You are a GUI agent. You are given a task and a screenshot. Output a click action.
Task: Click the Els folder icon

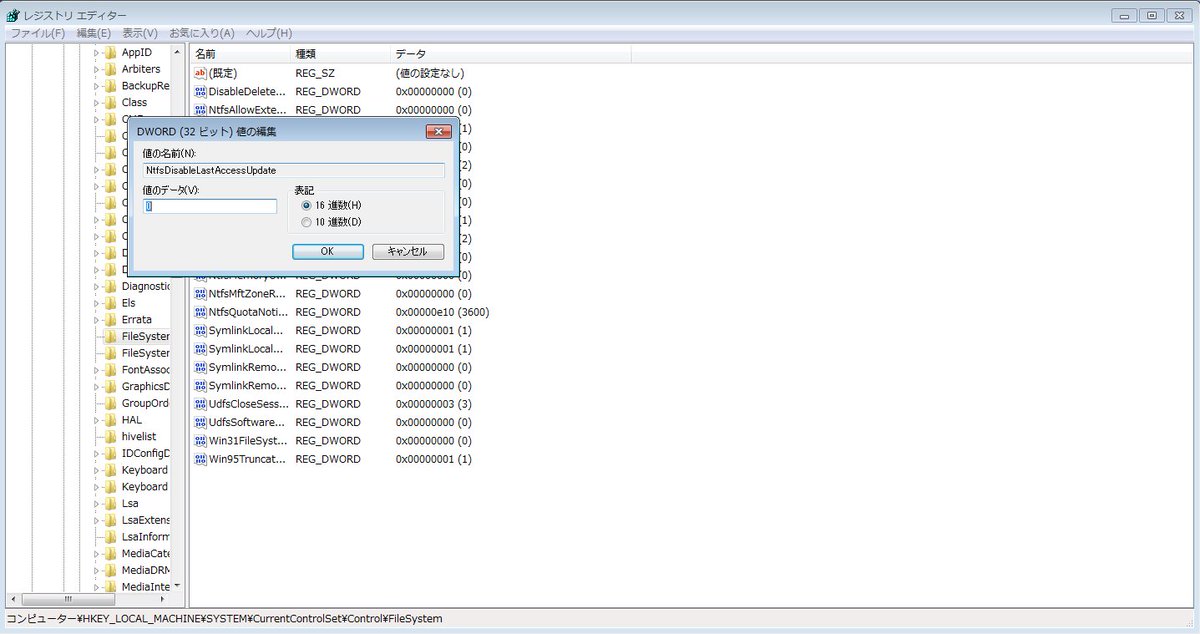click(x=111, y=303)
